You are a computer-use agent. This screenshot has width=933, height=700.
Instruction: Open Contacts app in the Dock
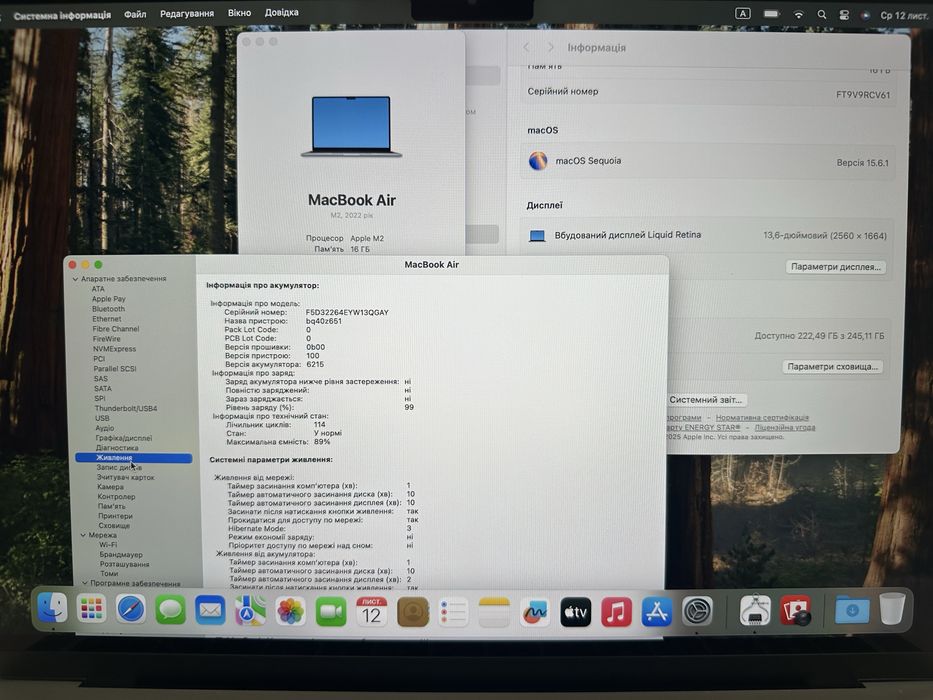(x=413, y=612)
